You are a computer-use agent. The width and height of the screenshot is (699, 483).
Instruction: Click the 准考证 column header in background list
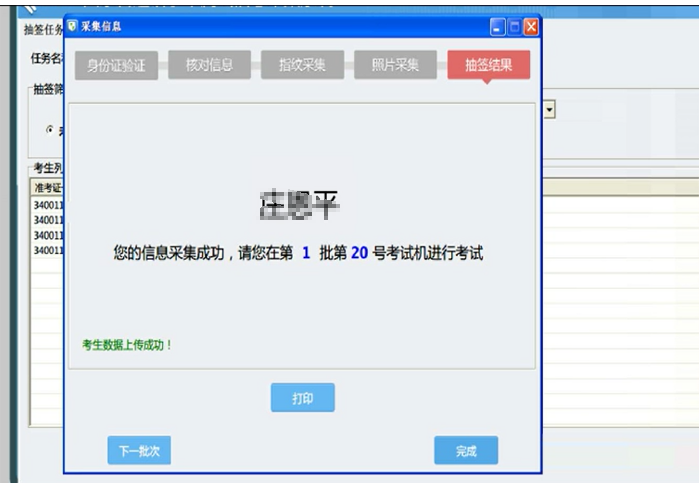pos(47,188)
